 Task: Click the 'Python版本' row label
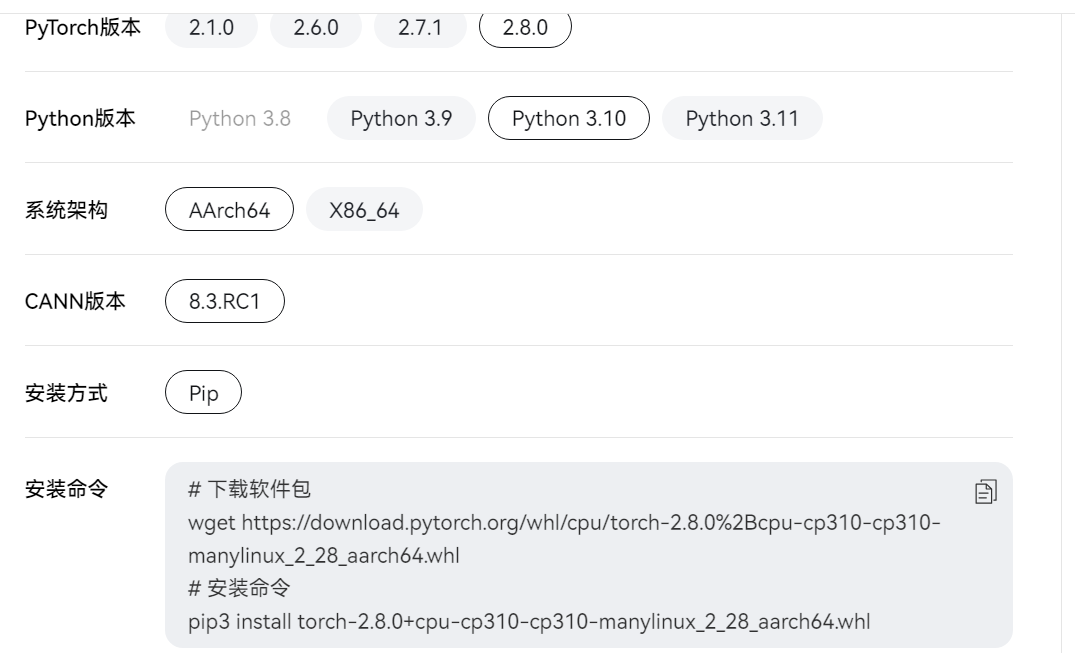(80, 119)
